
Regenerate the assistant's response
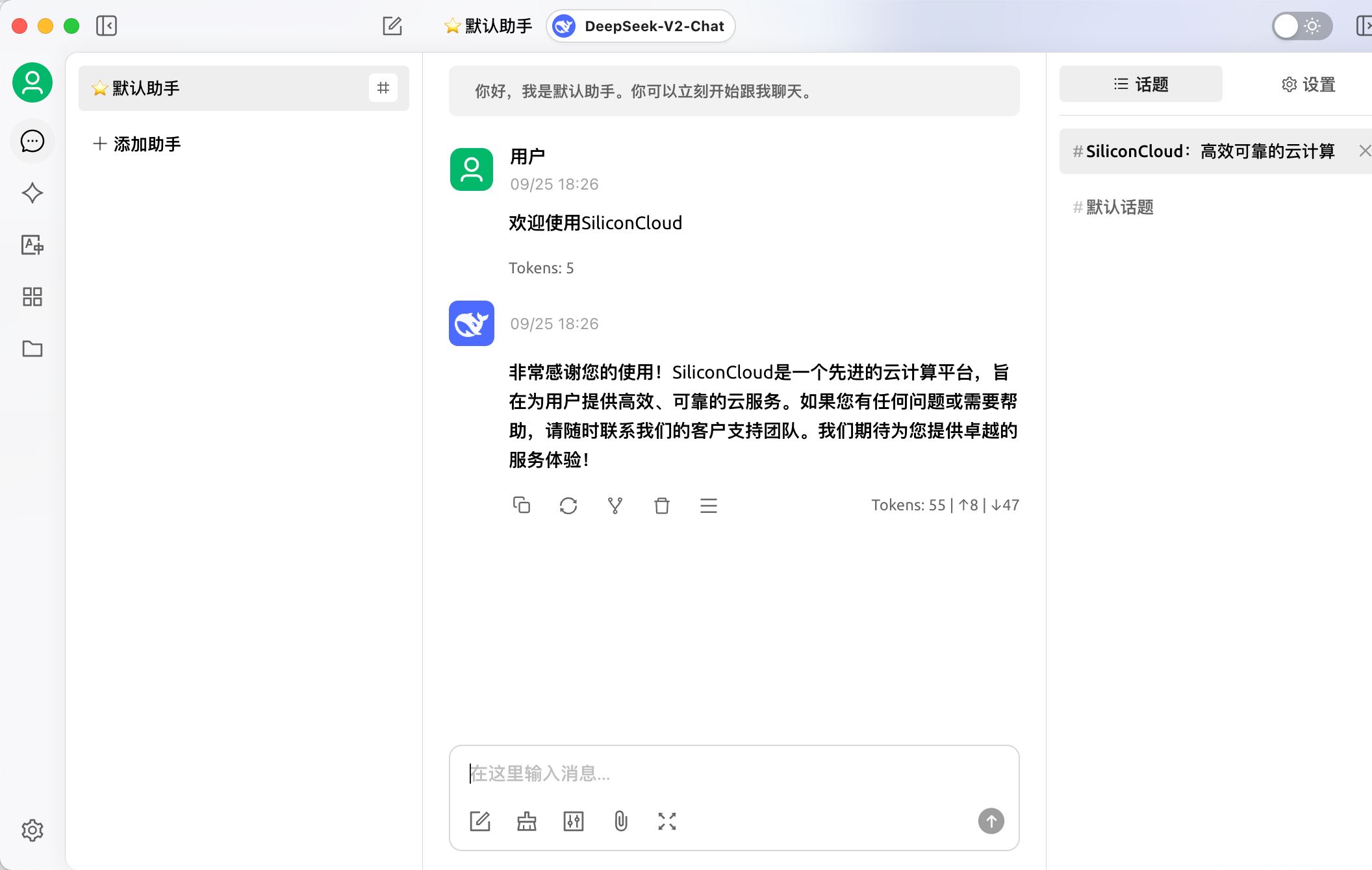tap(569, 505)
